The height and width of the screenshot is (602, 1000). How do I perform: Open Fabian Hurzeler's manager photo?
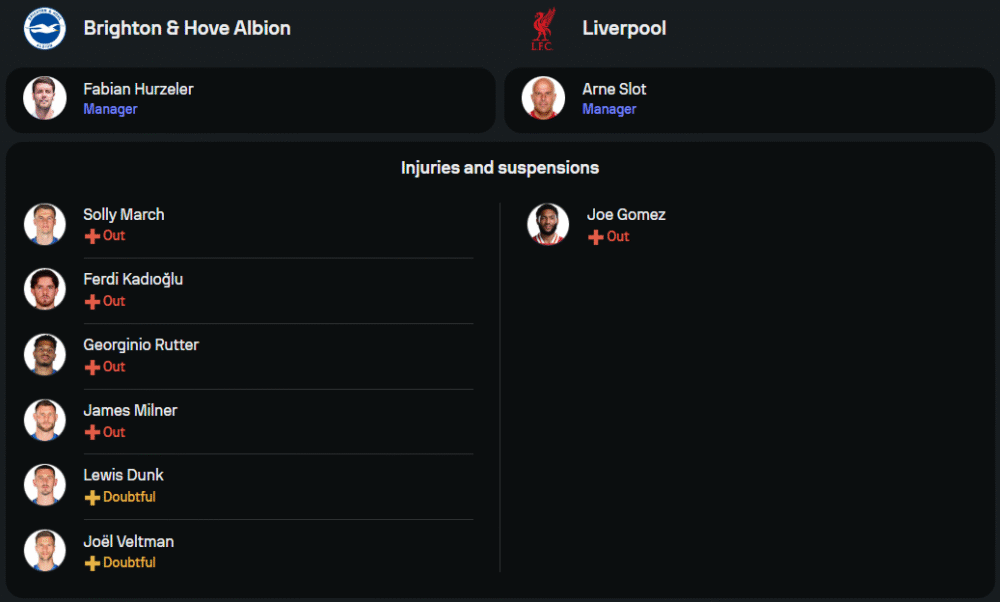click(x=44, y=98)
